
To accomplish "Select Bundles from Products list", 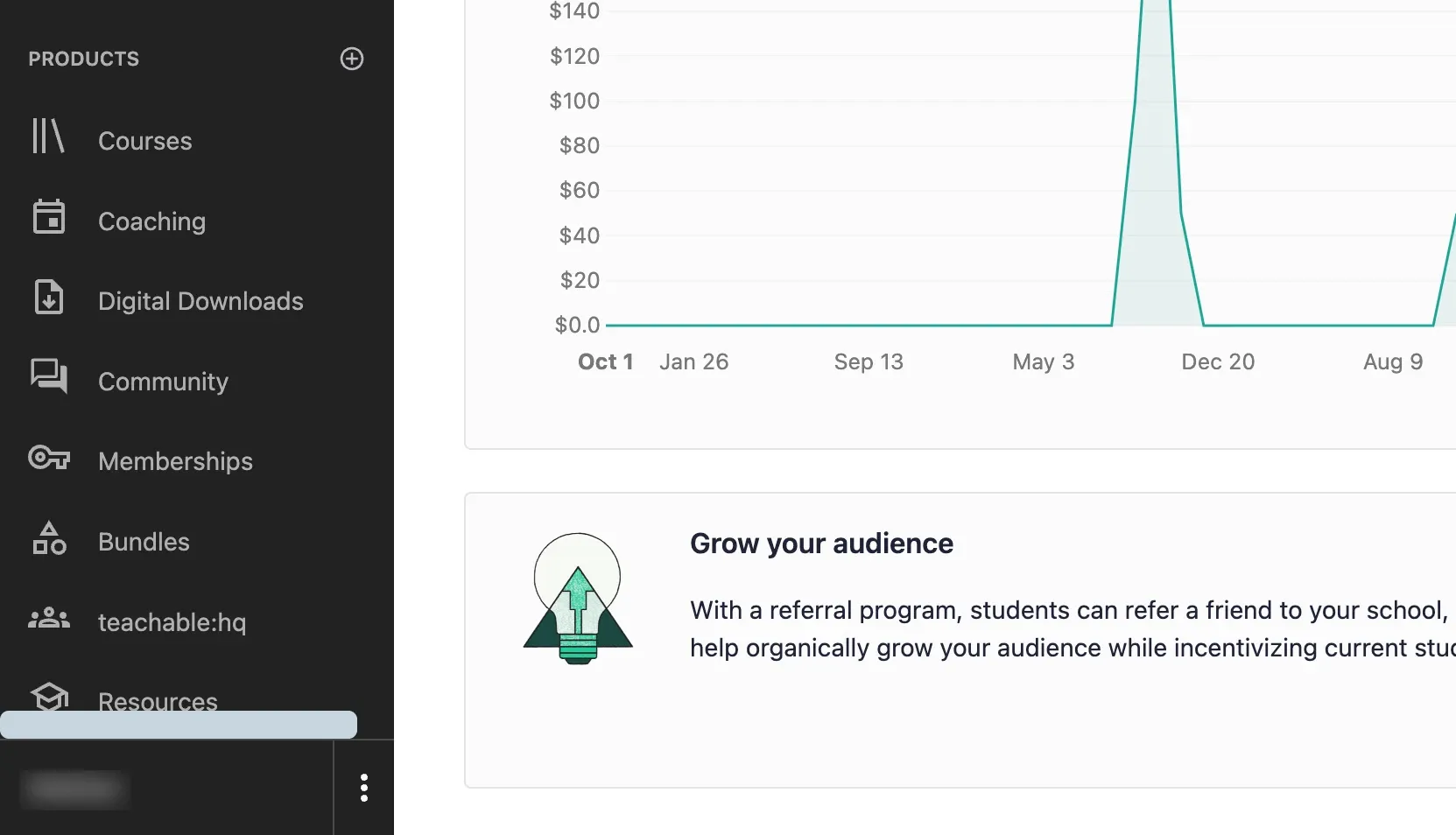I will coord(144,542).
